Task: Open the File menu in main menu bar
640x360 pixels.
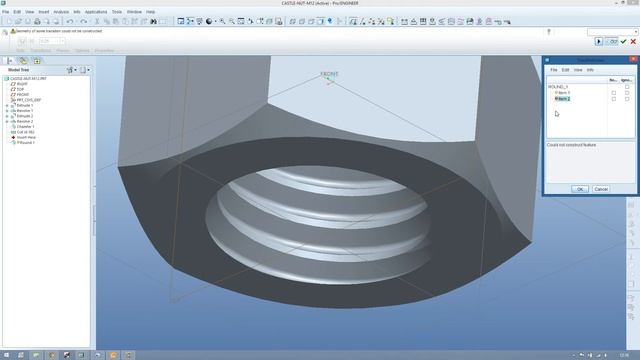Action: pyautogui.click(x=5, y=12)
